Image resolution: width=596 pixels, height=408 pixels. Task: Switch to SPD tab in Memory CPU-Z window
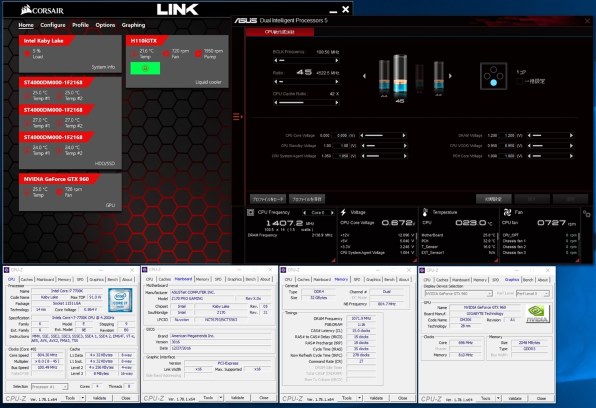(357, 279)
